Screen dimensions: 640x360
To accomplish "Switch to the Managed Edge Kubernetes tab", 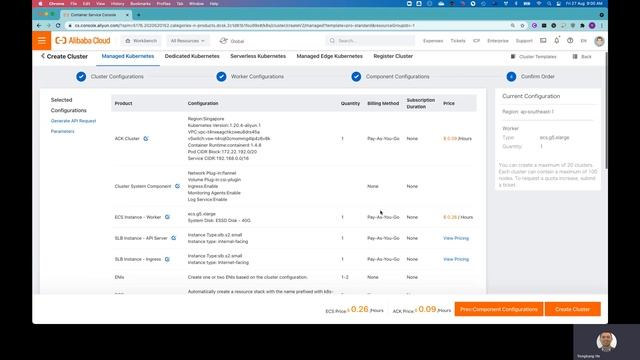I will pyautogui.click(x=329, y=56).
